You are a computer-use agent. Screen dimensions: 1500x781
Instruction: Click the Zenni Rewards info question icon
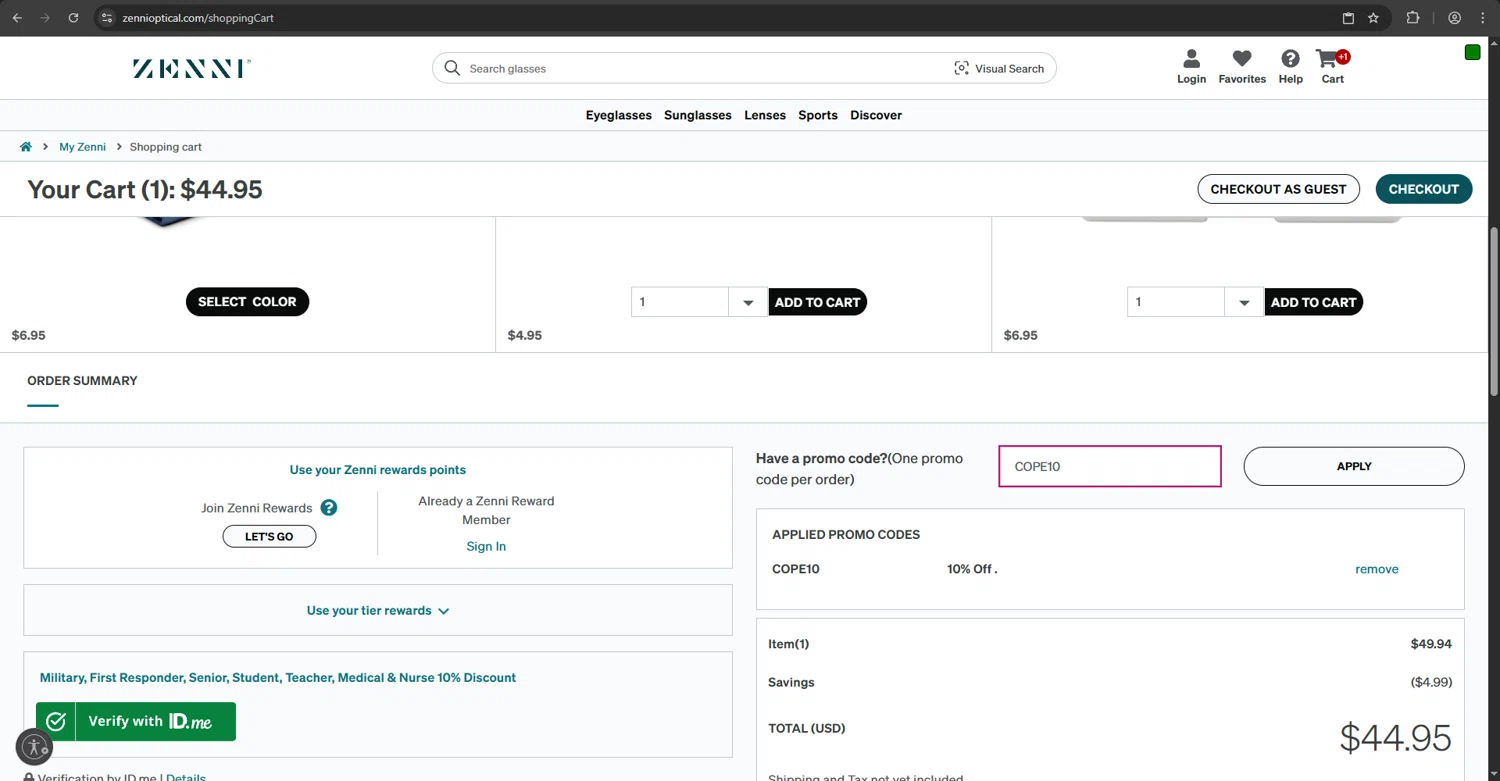click(x=329, y=508)
